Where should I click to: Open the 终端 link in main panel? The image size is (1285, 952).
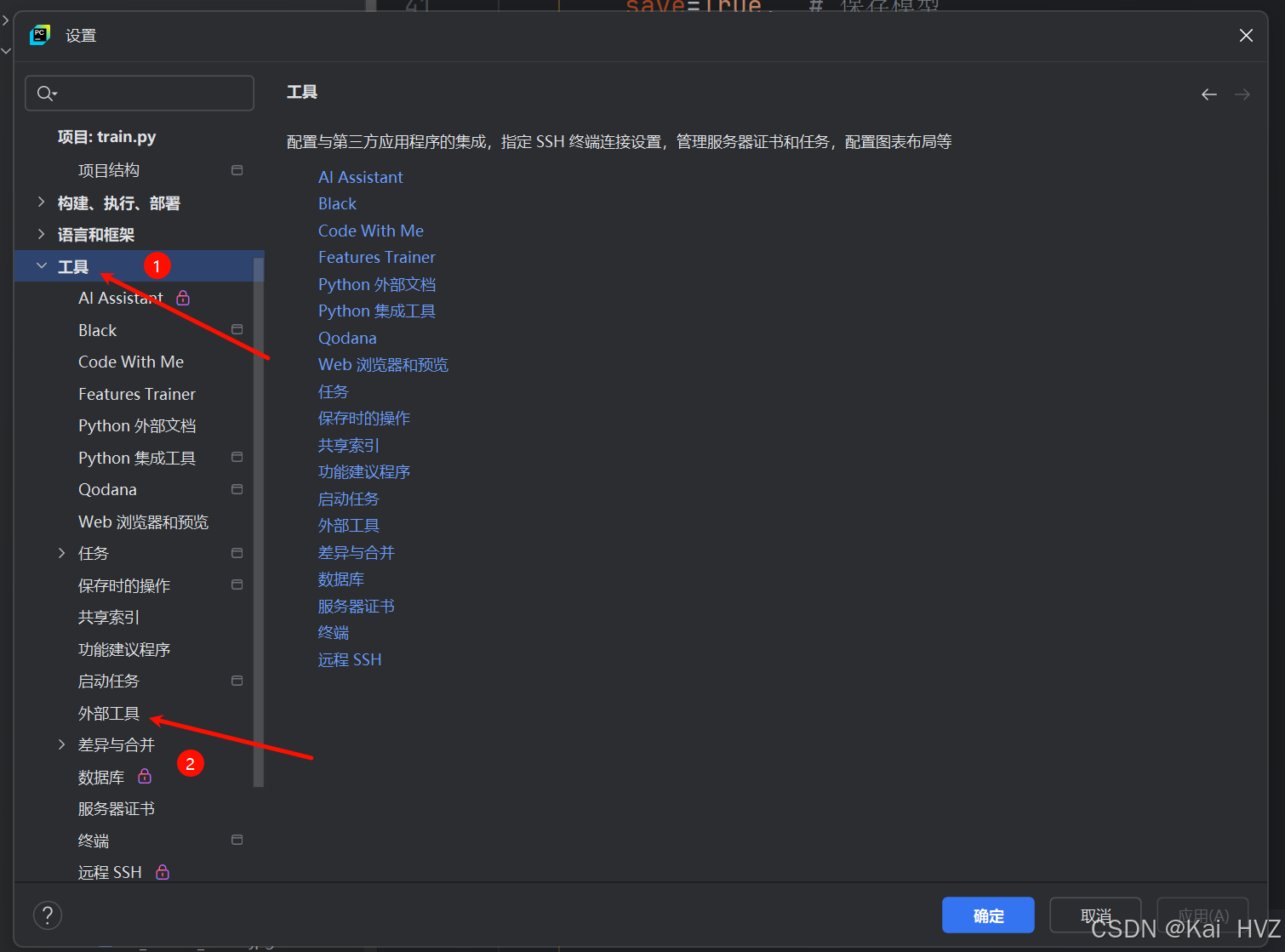[334, 632]
